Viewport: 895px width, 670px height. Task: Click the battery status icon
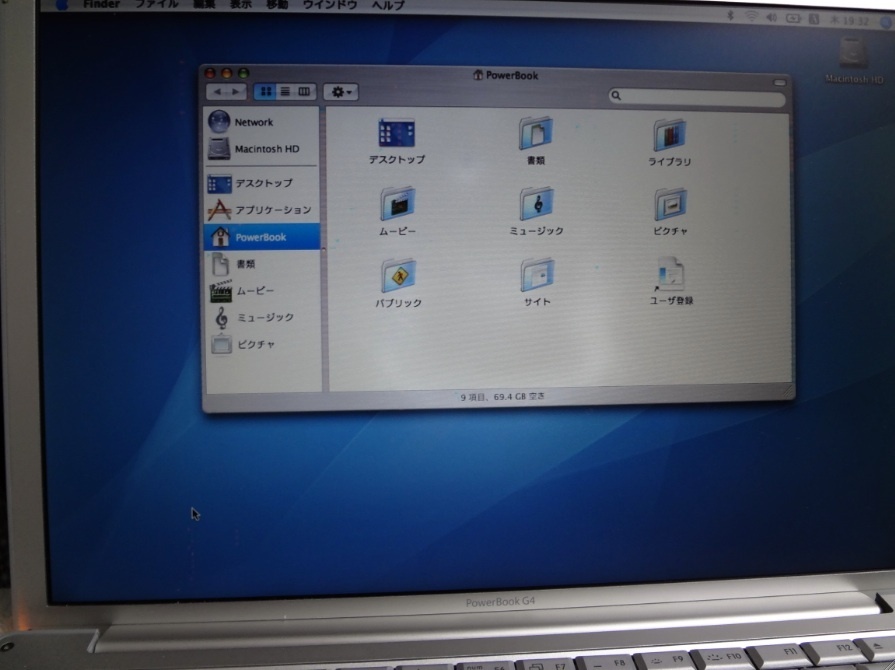[793, 18]
